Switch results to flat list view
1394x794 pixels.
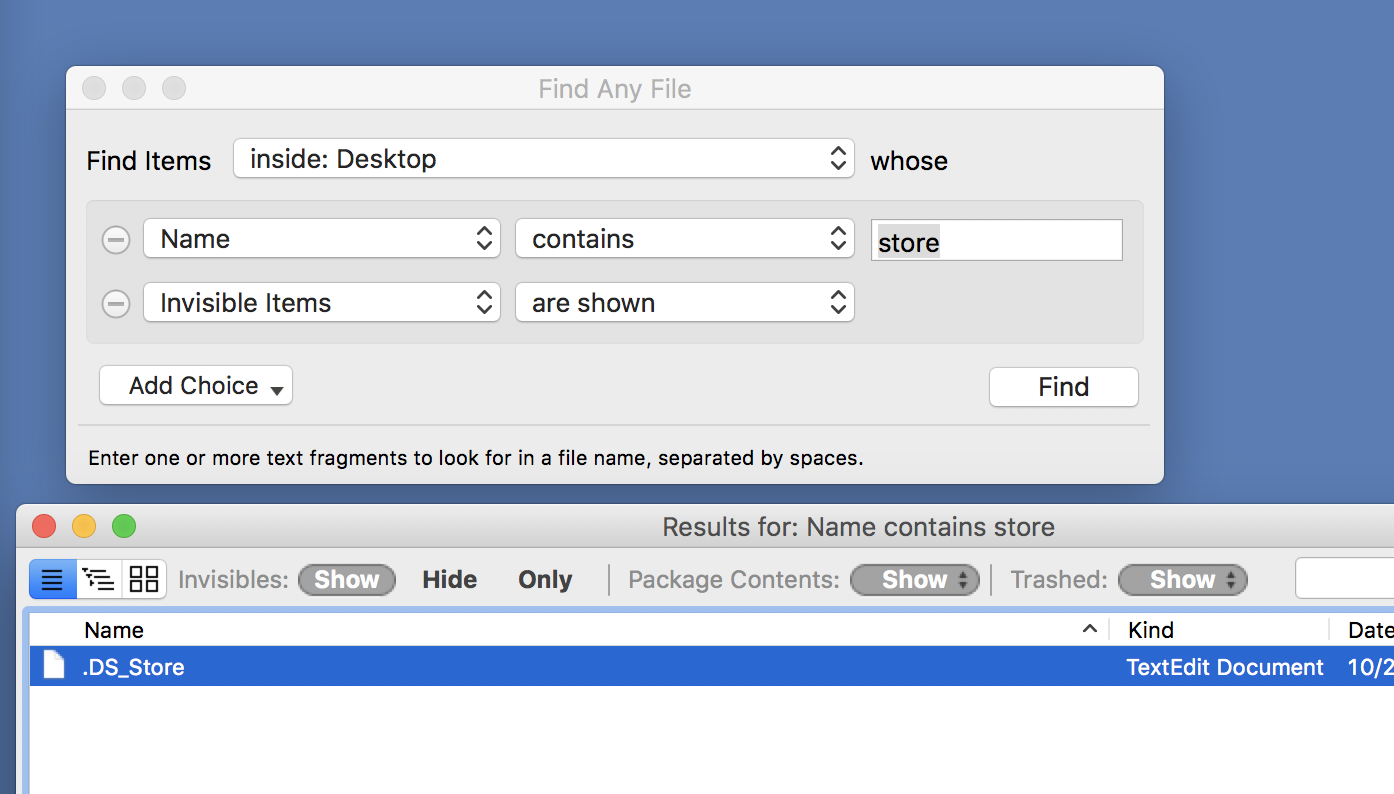53,579
